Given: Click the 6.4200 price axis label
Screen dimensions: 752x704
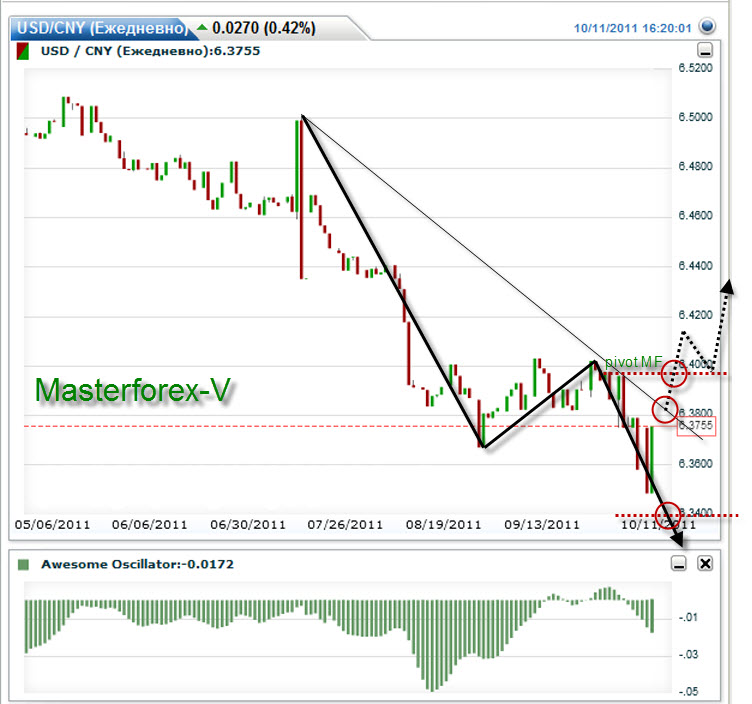Looking at the screenshot, I should coord(695,315).
